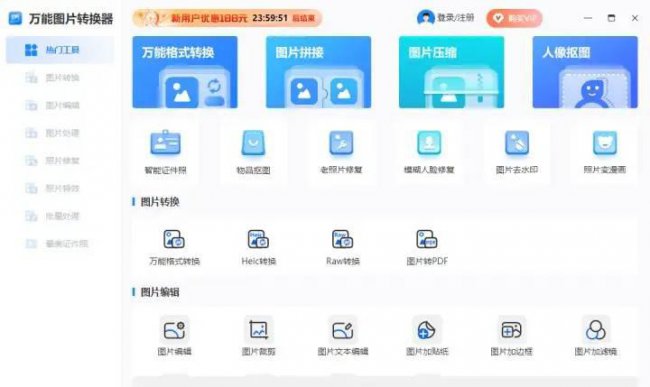
Task: Click the VIP purchase button
Action: point(514,18)
